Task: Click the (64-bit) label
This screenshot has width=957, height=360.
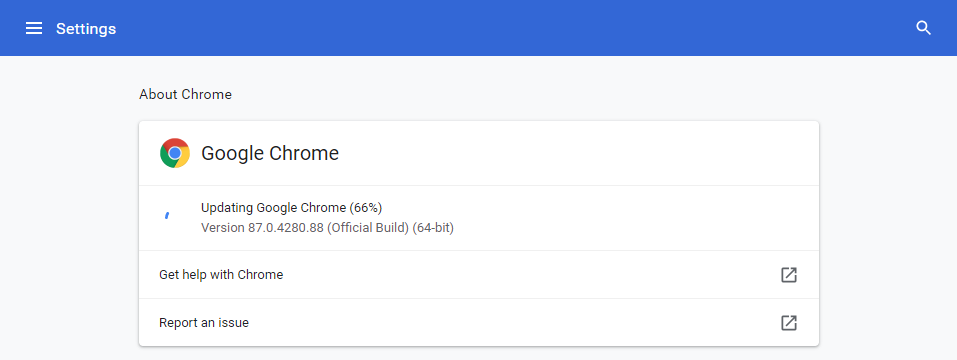Action: (x=433, y=228)
